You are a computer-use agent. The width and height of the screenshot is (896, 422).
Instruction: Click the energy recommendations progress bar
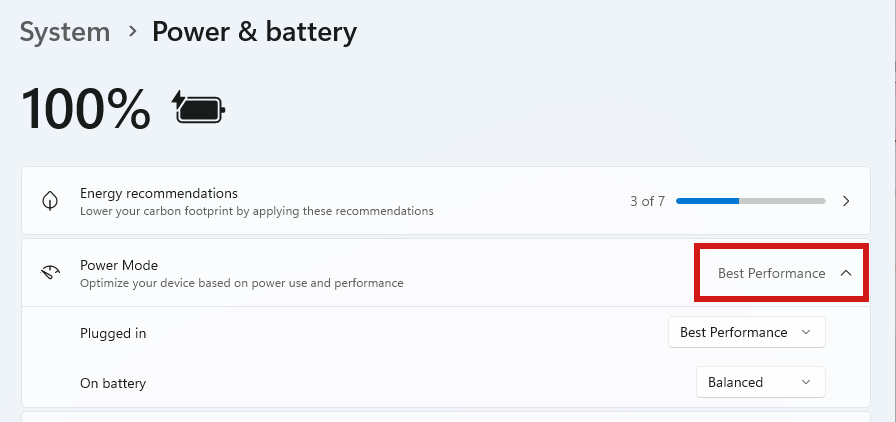tap(750, 201)
